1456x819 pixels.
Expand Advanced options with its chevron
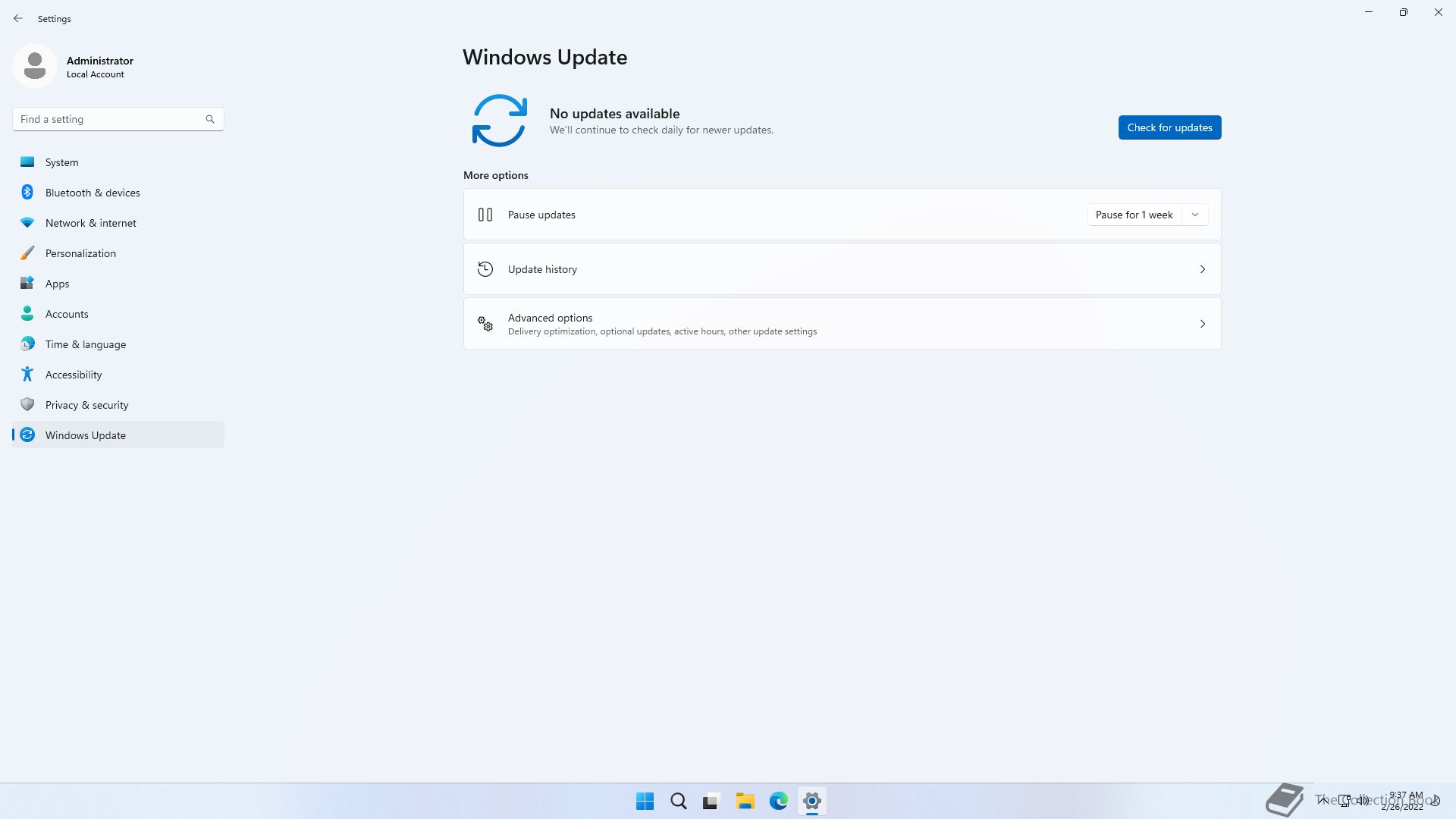[1202, 324]
